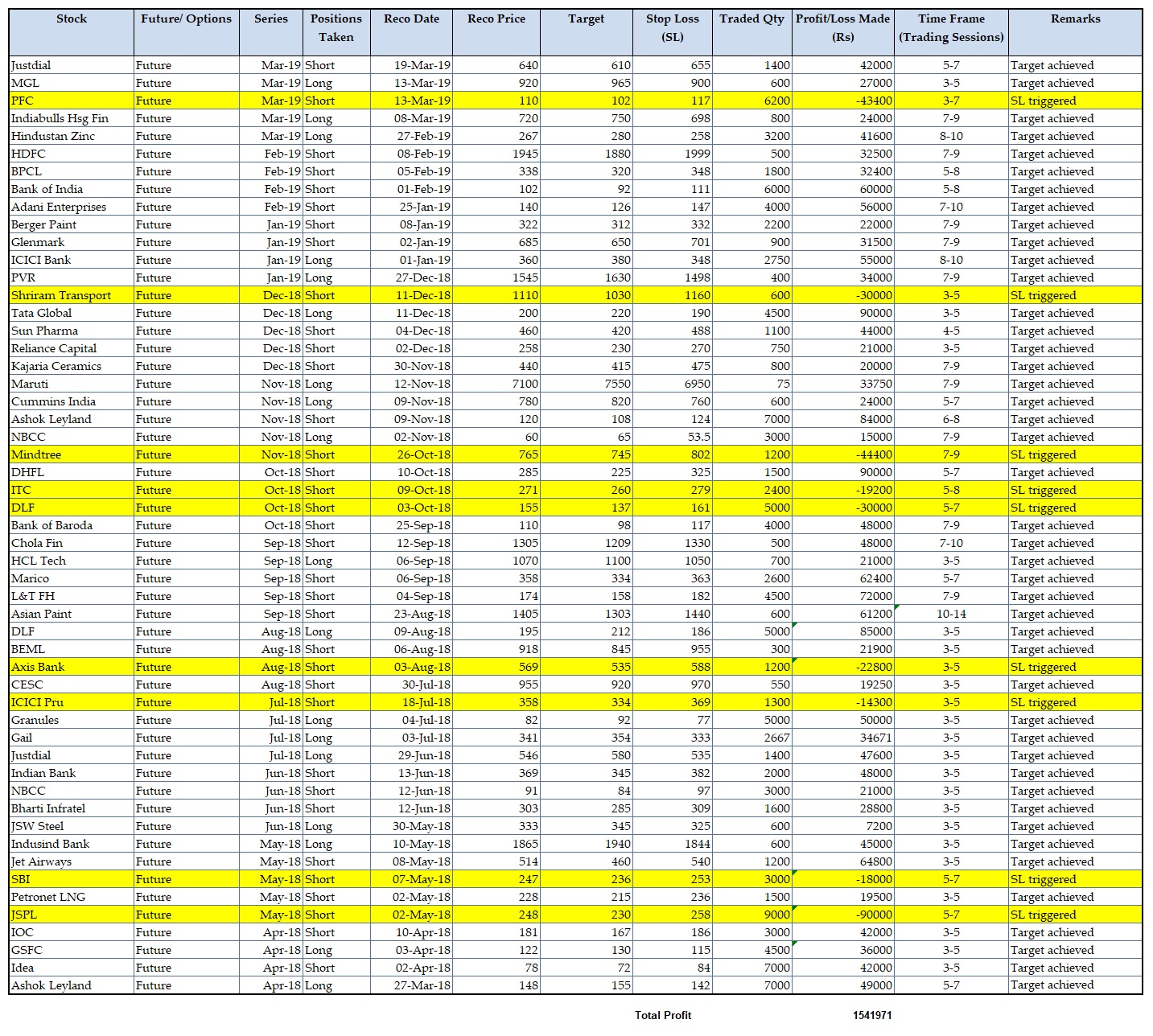Image resolution: width=1153 pixels, height=1036 pixels.
Task: Select the Indian Bank cell
Action: [72, 773]
